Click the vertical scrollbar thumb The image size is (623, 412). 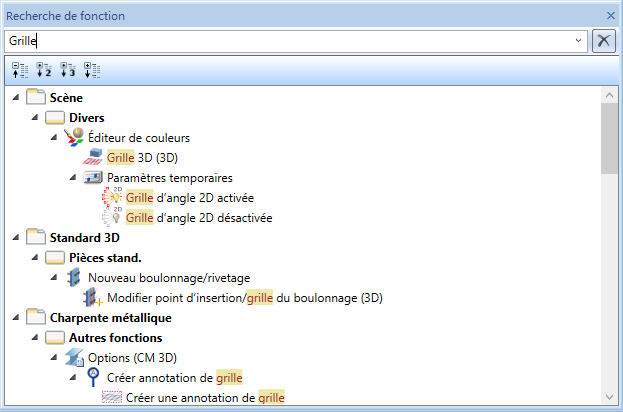[x=609, y=138]
